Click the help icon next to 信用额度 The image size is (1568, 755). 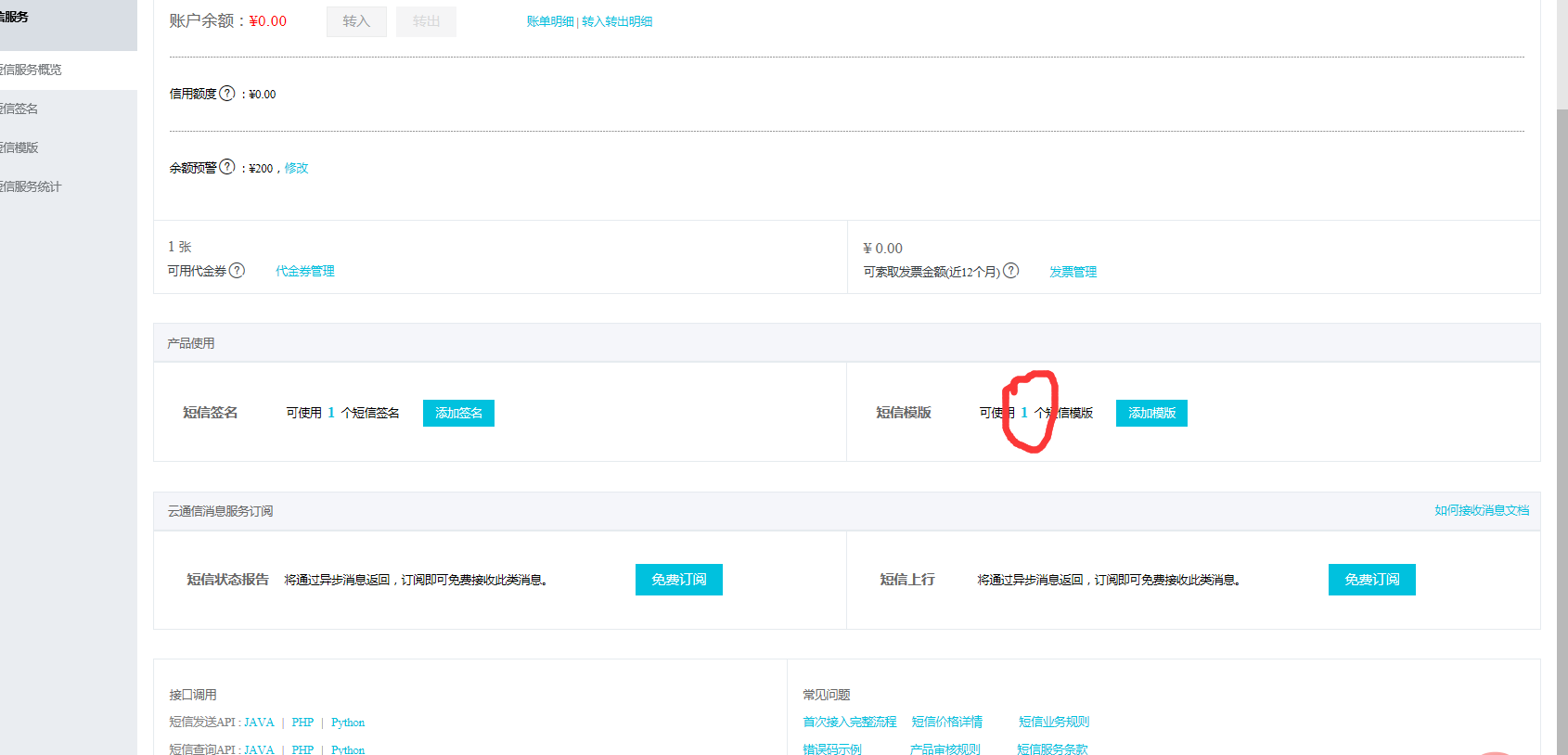coord(227,93)
